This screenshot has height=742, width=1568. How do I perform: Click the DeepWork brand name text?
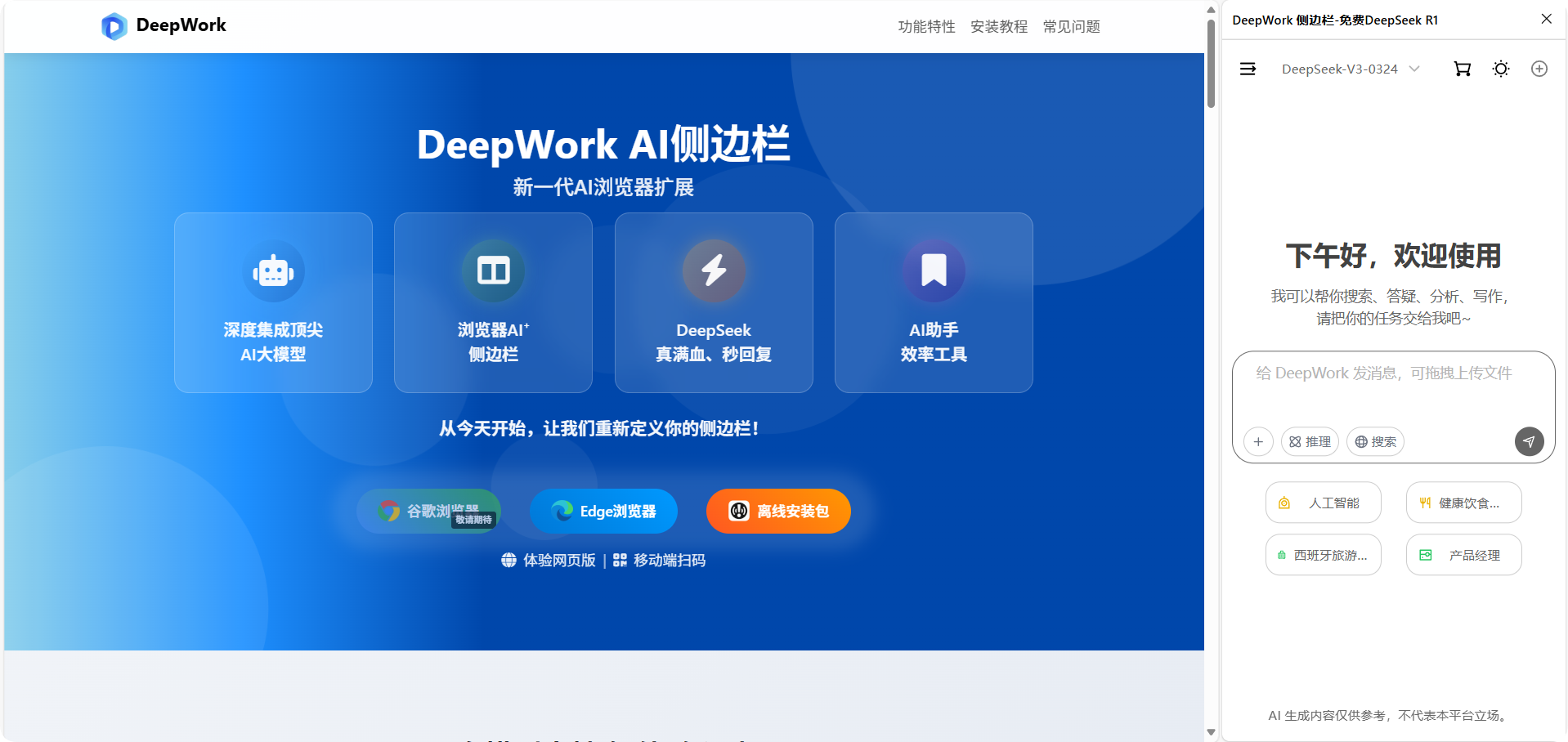(181, 25)
